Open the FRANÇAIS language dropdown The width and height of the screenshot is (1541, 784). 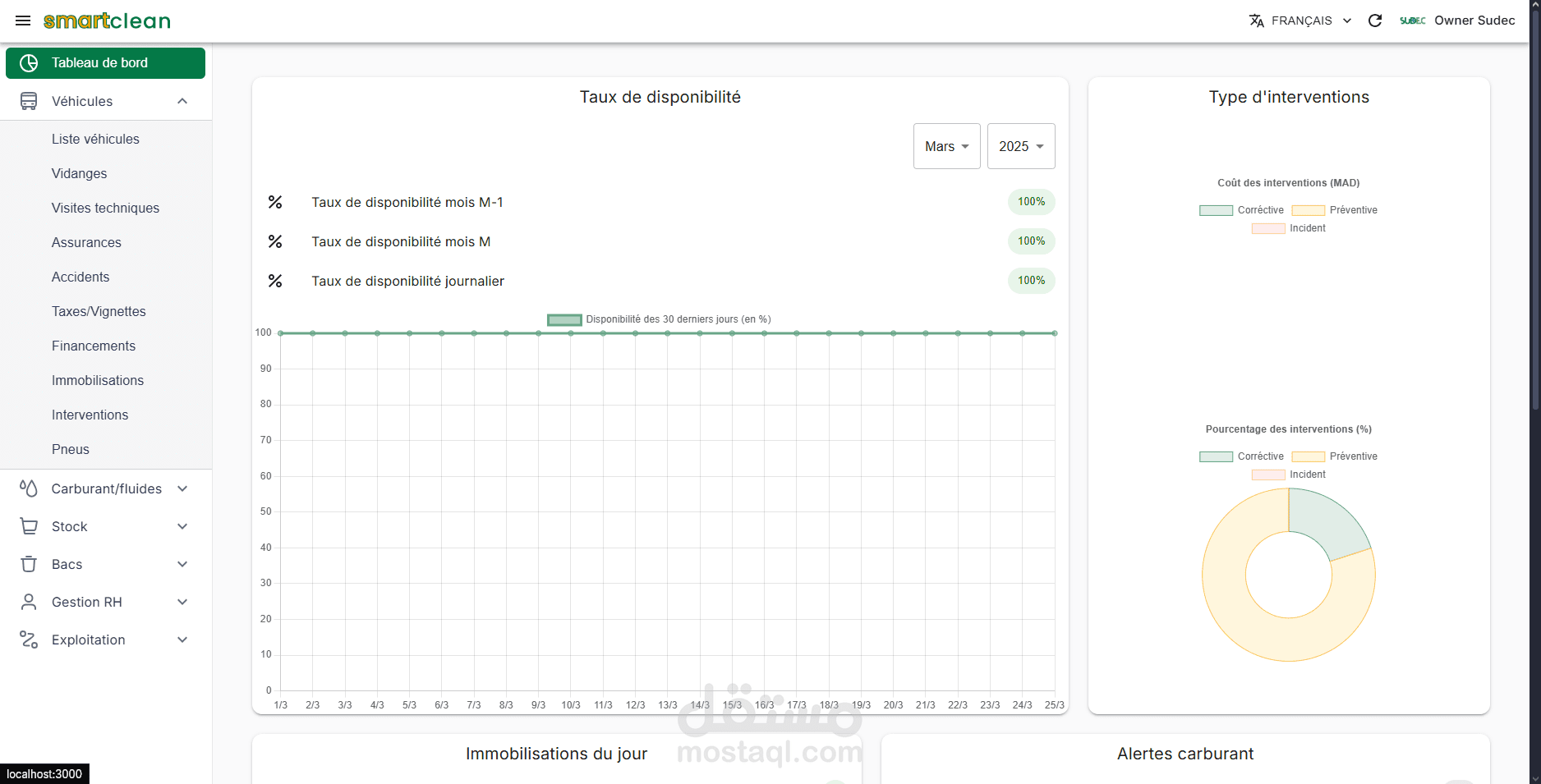[x=1301, y=21]
